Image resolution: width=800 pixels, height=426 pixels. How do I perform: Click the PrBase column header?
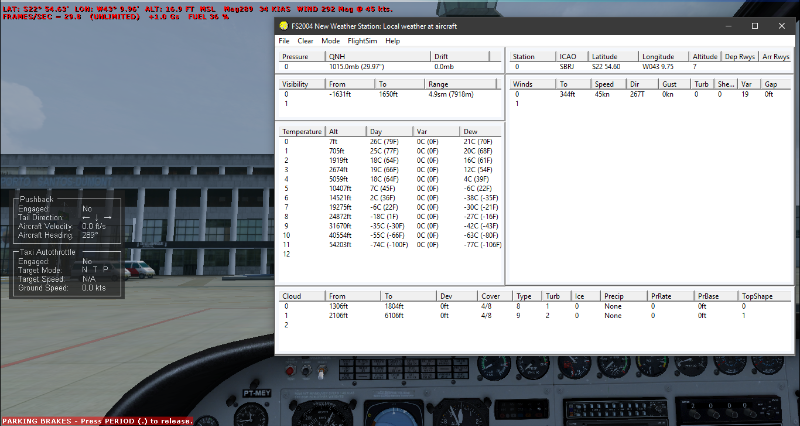coord(716,296)
